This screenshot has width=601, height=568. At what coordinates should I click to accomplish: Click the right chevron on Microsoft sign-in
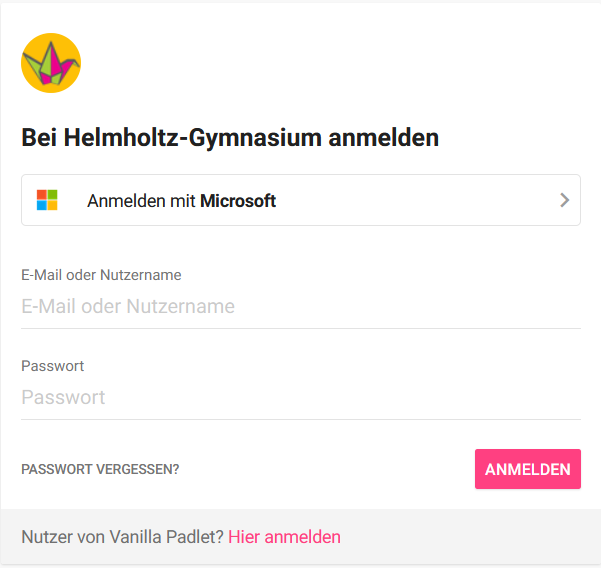tap(564, 200)
